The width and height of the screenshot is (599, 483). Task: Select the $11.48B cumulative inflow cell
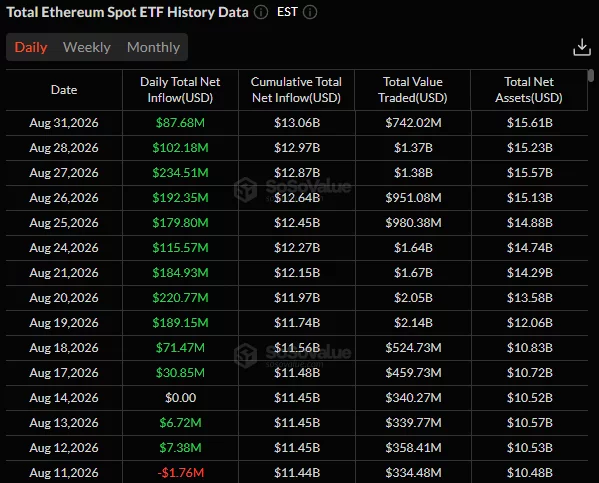(297, 373)
